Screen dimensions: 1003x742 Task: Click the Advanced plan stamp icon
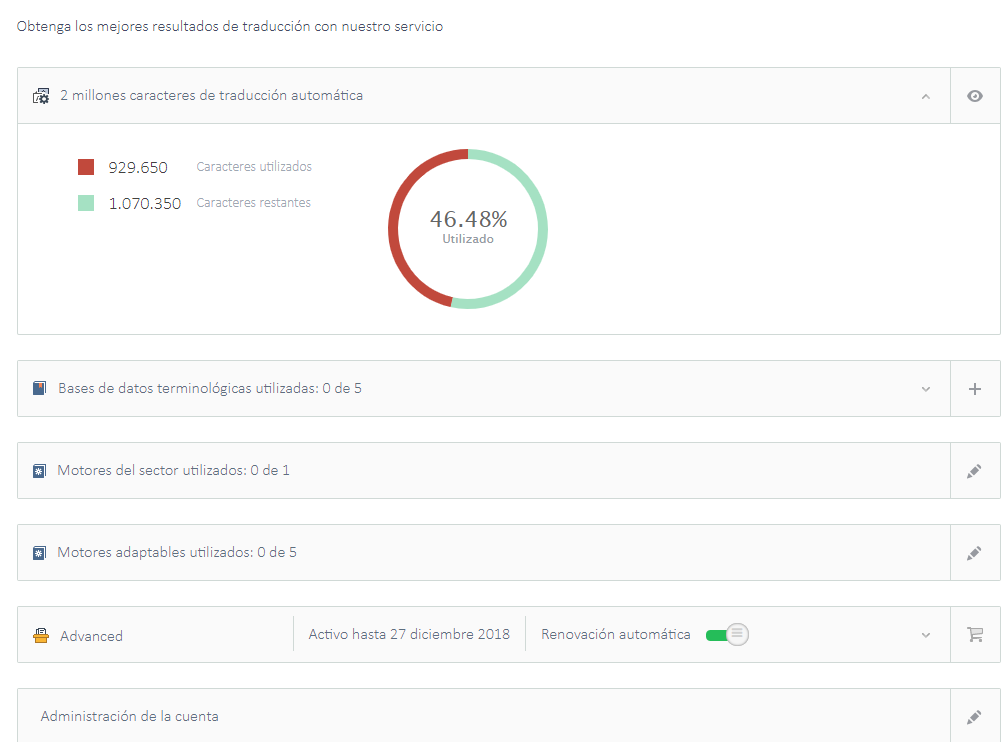(41, 635)
